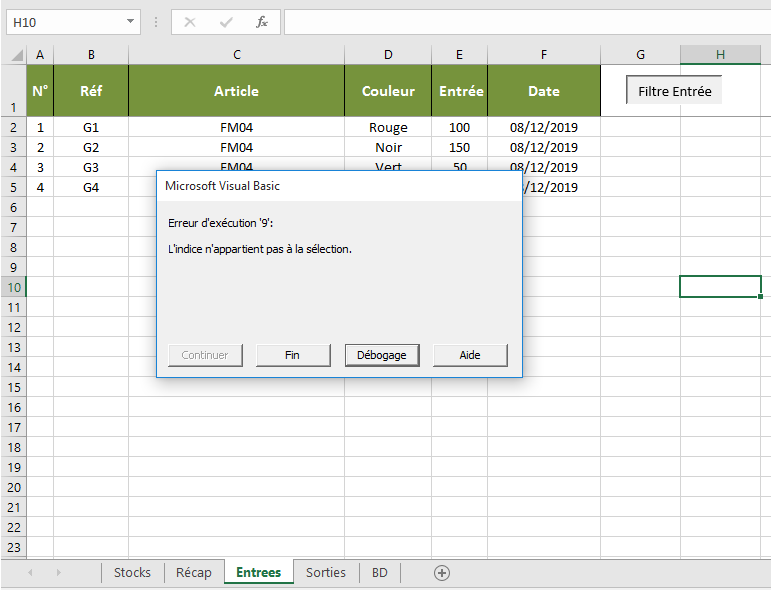771x590 pixels.
Task: Click the Cancel X icon in formula bar
Action: click(190, 22)
